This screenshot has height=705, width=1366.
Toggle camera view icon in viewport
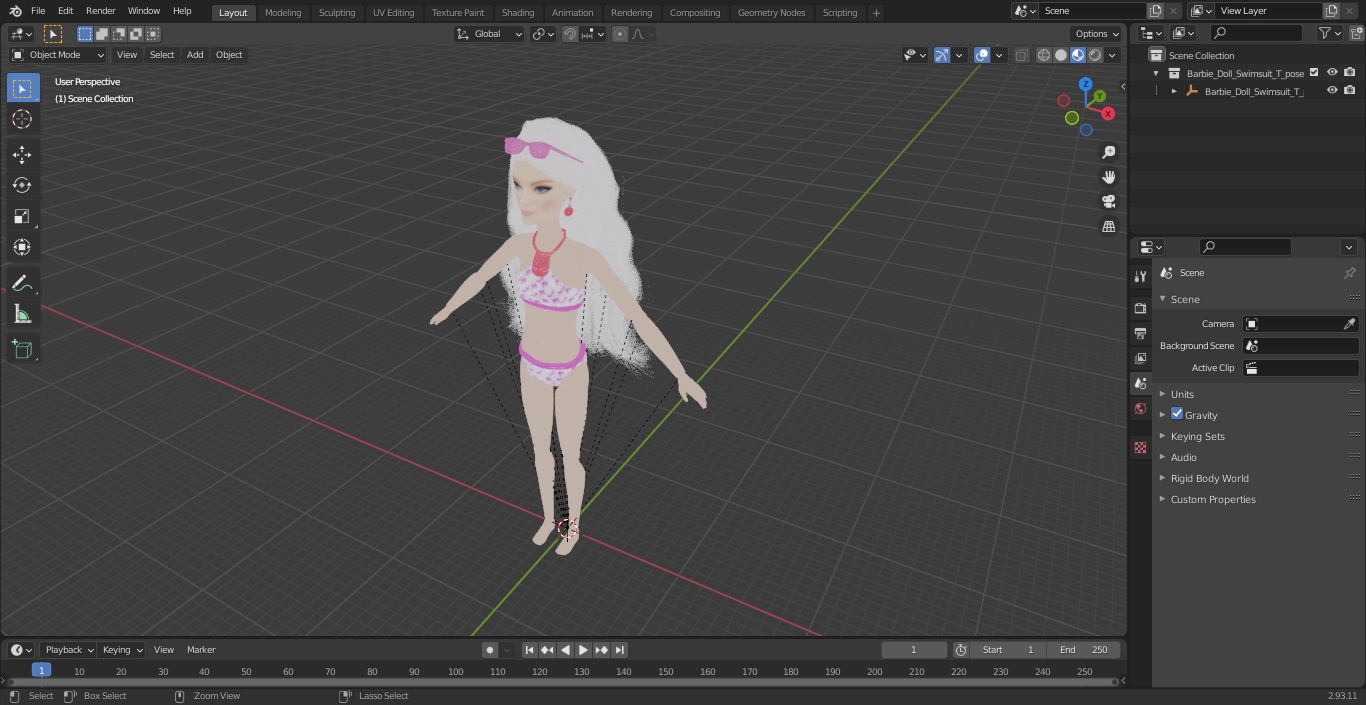[x=1108, y=201]
